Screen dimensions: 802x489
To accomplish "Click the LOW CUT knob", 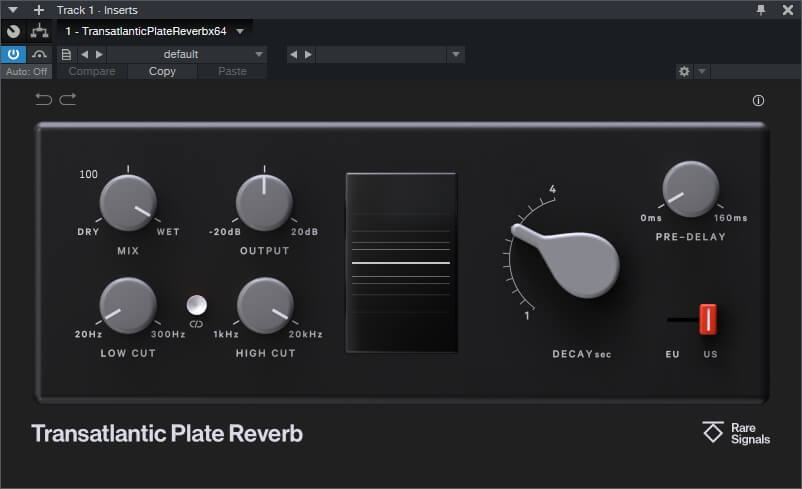I will (128, 305).
